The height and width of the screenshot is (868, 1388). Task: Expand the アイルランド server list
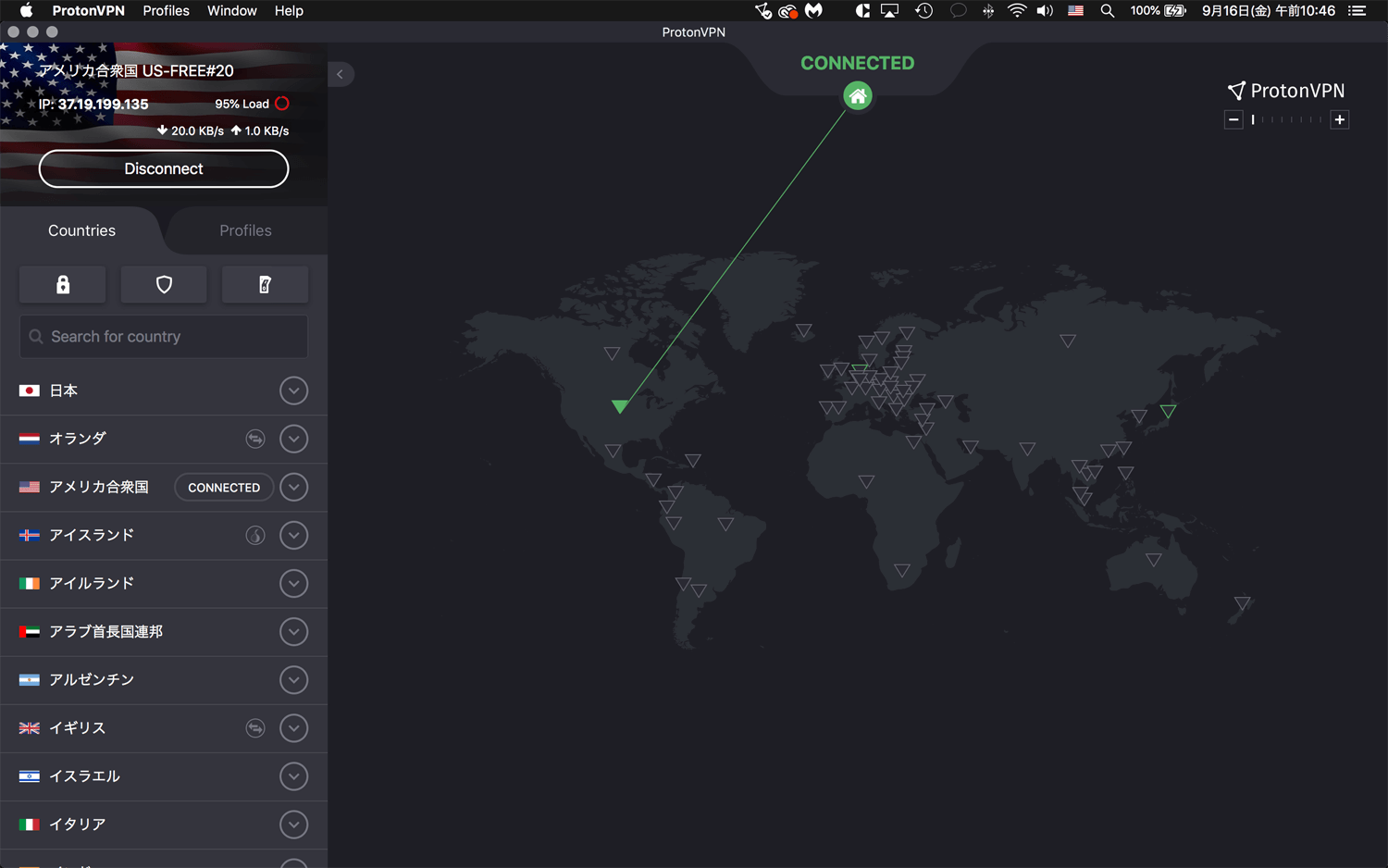click(x=293, y=583)
